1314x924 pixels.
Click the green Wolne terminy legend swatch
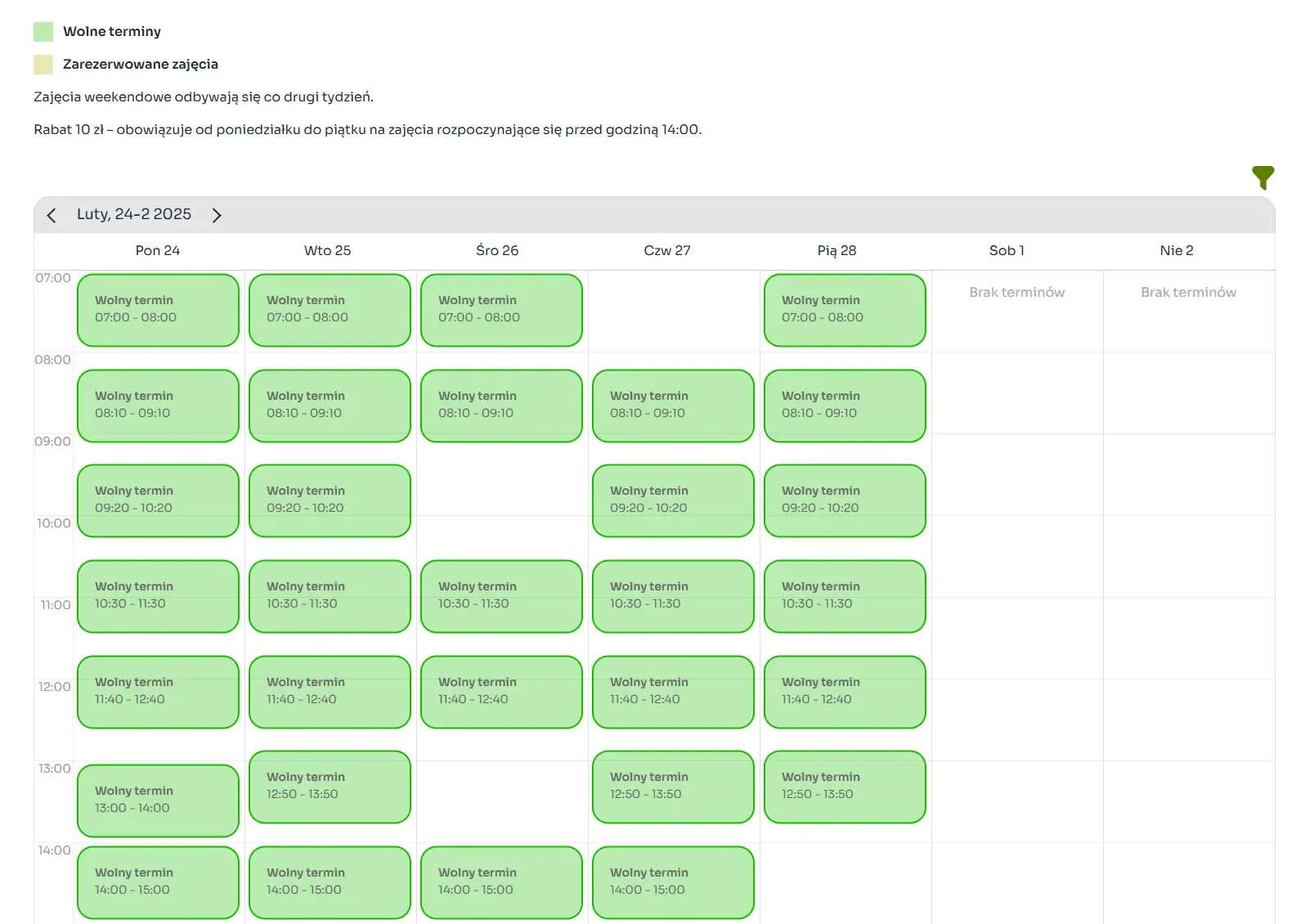coord(43,32)
